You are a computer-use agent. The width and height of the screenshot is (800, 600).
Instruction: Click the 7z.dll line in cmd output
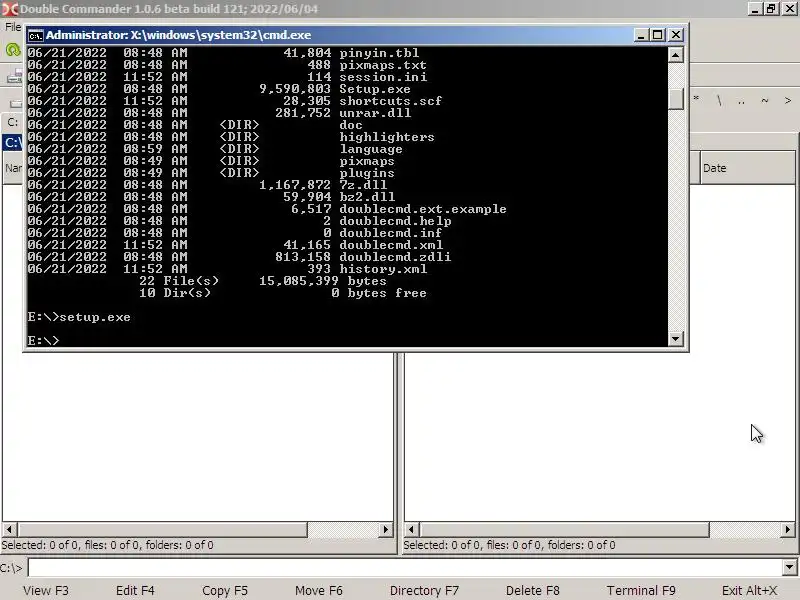click(207, 185)
